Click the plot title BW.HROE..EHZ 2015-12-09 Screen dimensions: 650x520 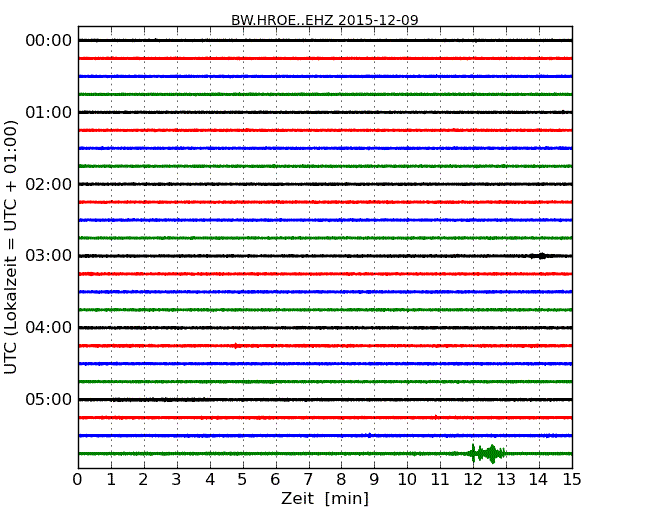[x=325, y=20]
